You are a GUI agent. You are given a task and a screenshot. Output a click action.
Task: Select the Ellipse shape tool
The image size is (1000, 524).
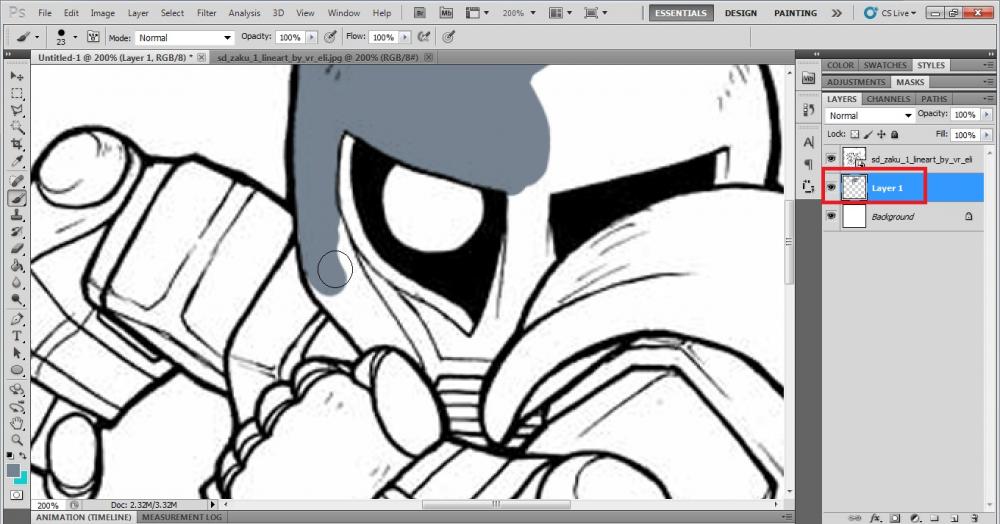pos(17,370)
